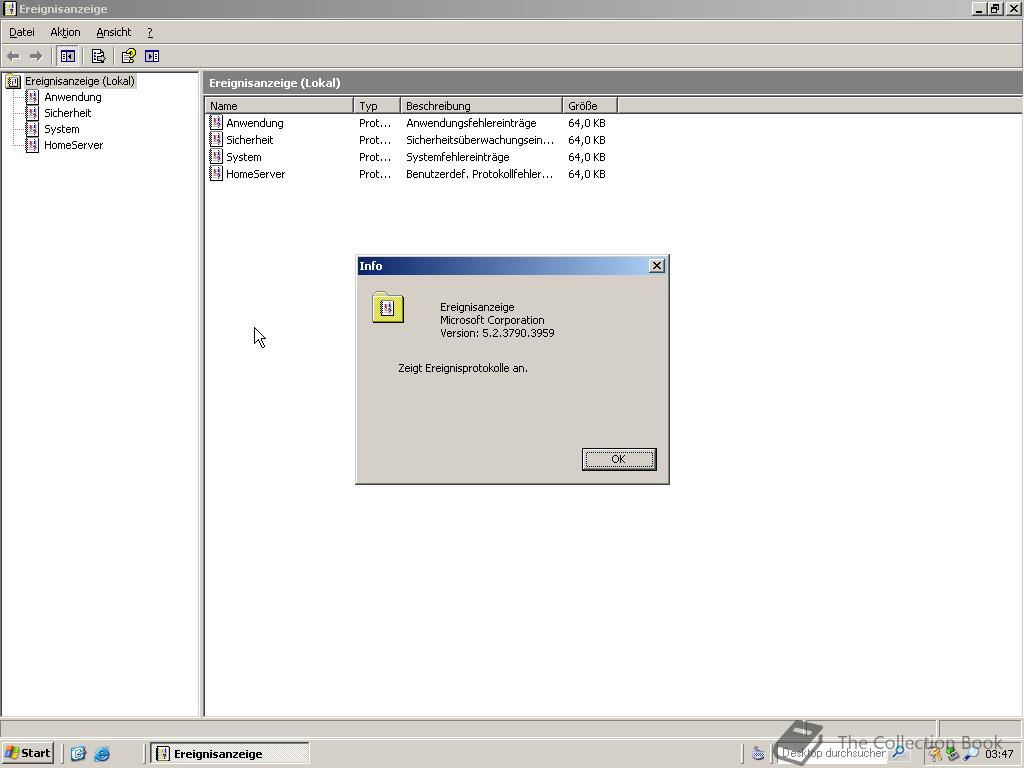The height and width of the screenshot is (768, 1024).
Task: Click the Ereignisanzeige taskbar button
Action: (230, 754)
